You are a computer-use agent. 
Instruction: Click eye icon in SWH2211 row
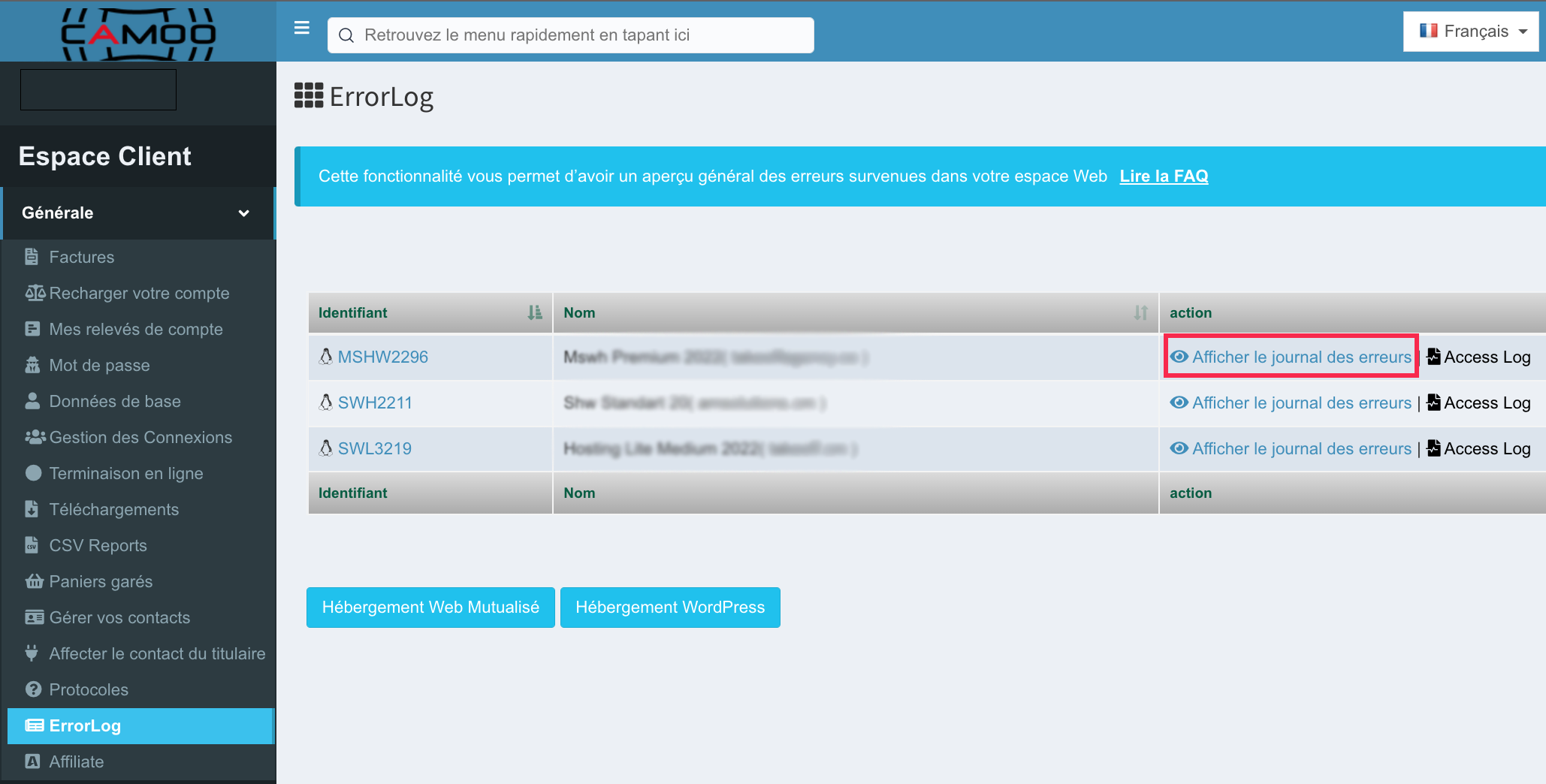pos(1179,403)
